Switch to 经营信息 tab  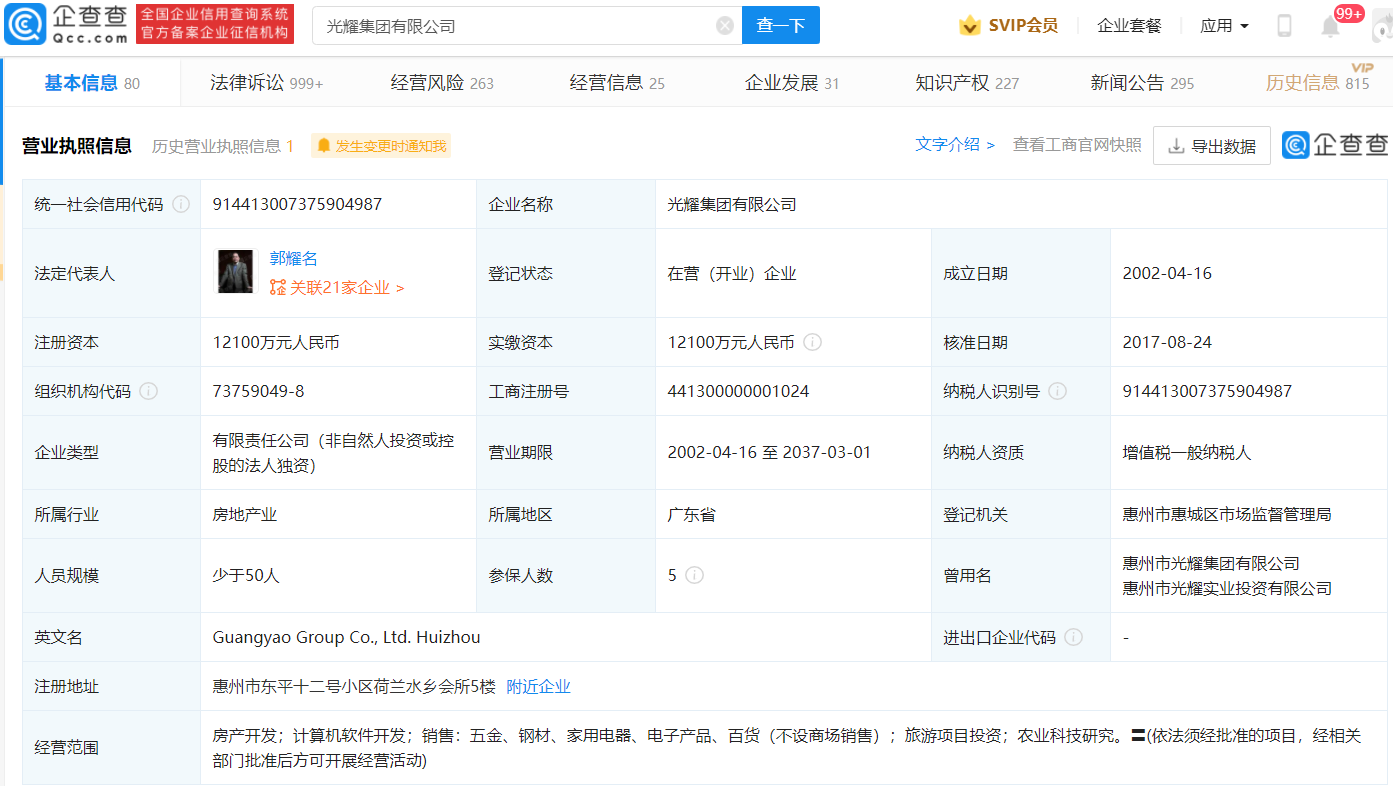(x=617, y=83)
